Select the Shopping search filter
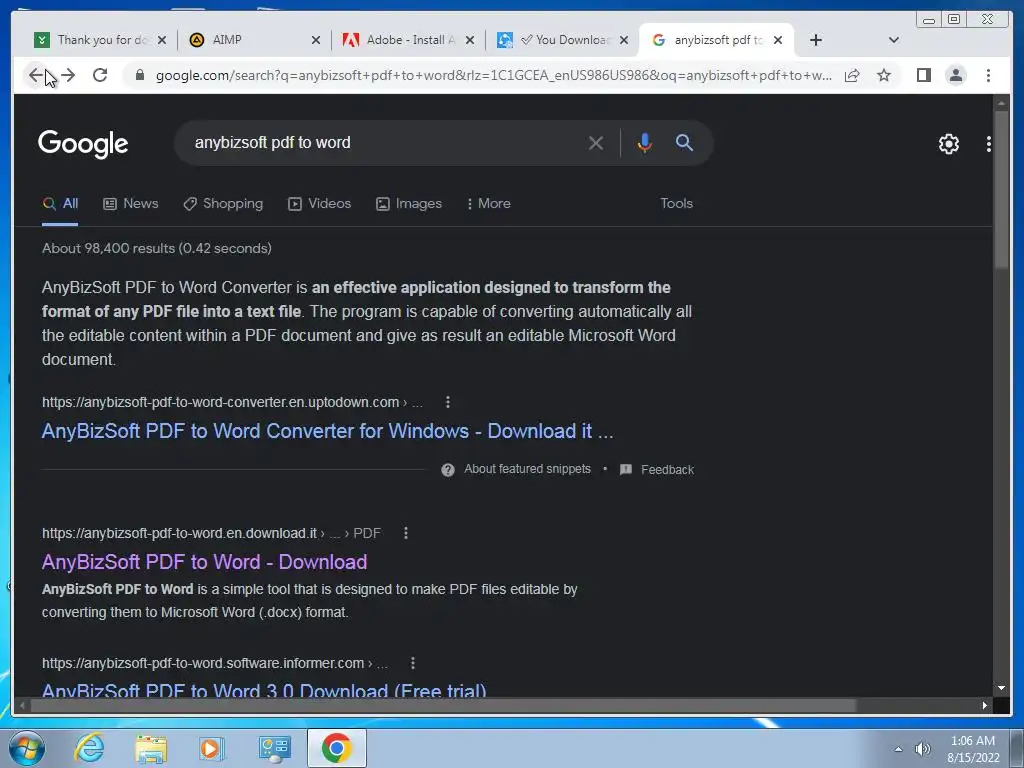The width and height of the screenshot is (1024, 768). 223,204
